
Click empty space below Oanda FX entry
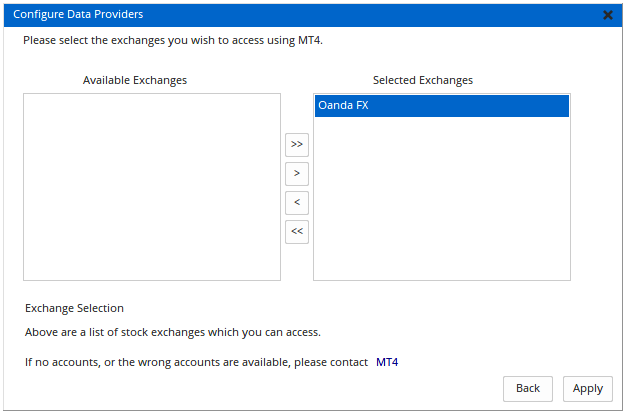click(x=441, y=200)
